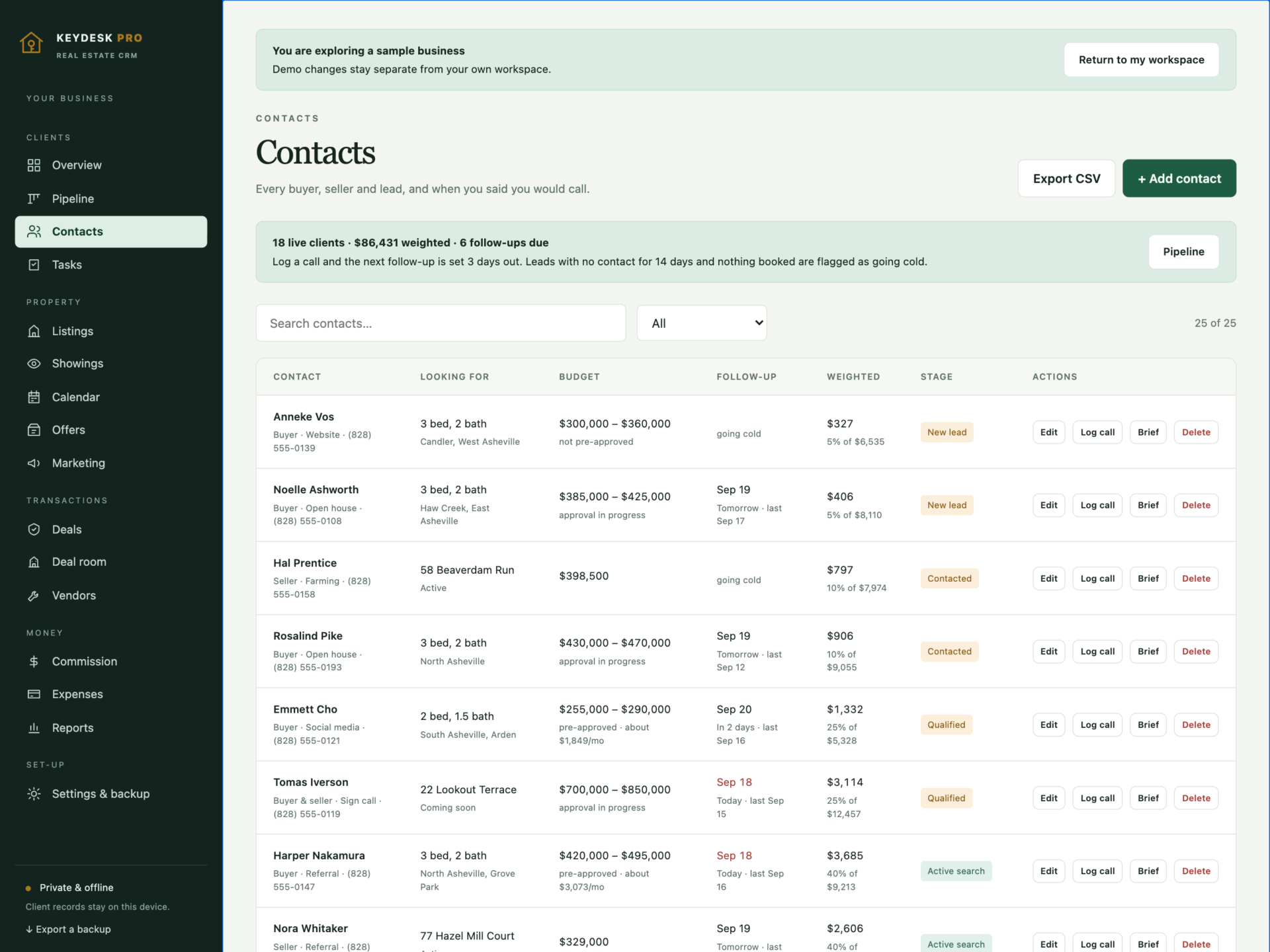1270x952 pixels.
Task: Click the Deal room icon
Action: [34, 562]
